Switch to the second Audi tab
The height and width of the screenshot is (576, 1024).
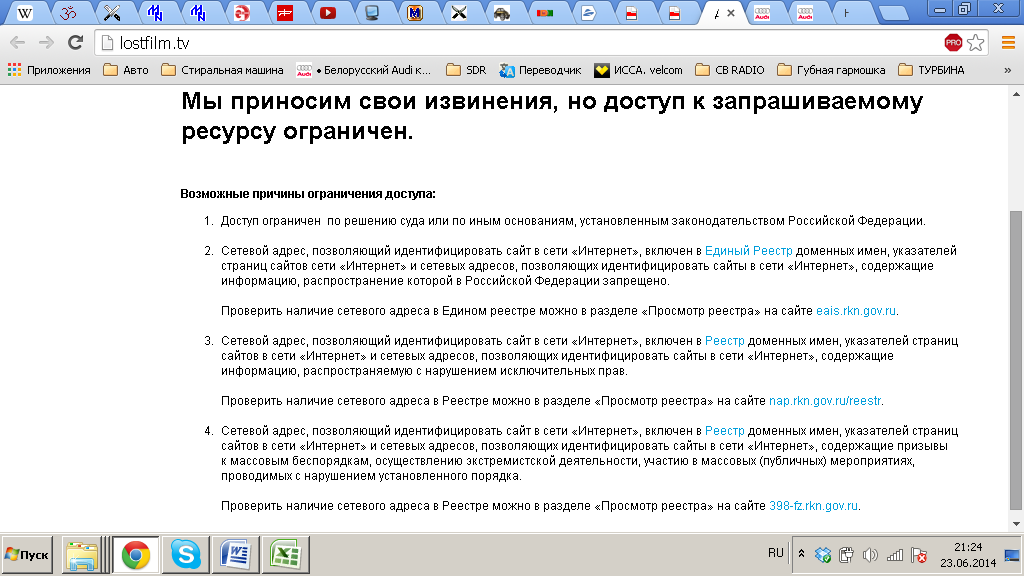coord(805,12)
